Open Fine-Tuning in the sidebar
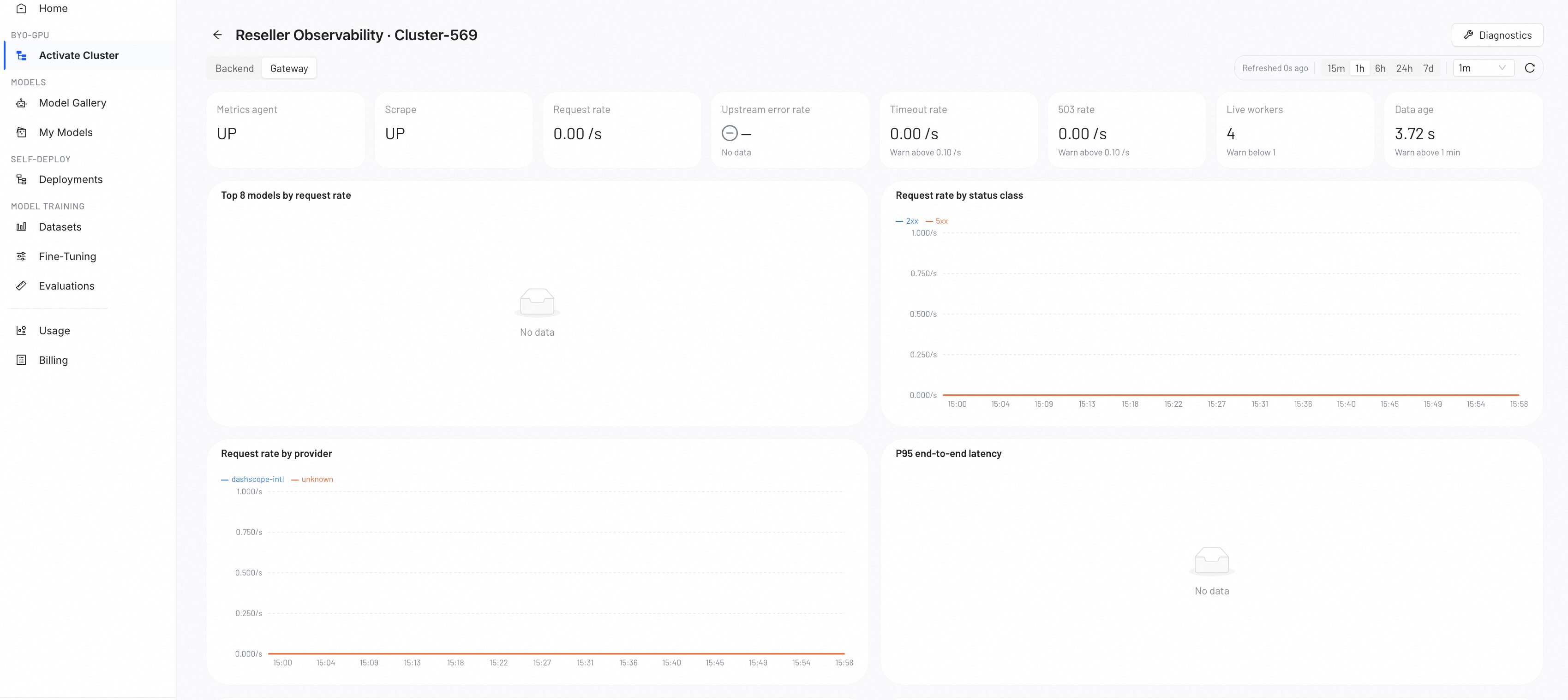The height and width of the screenshot is (700, 1568). tap(67, 256)
